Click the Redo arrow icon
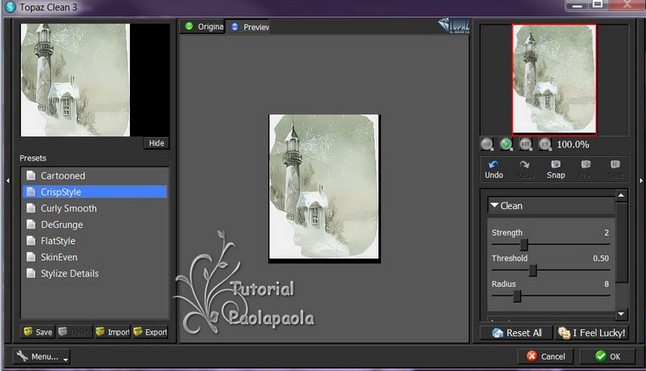This screenshot has height=371, width=646. pyautogui.click(x=524, y=165)
